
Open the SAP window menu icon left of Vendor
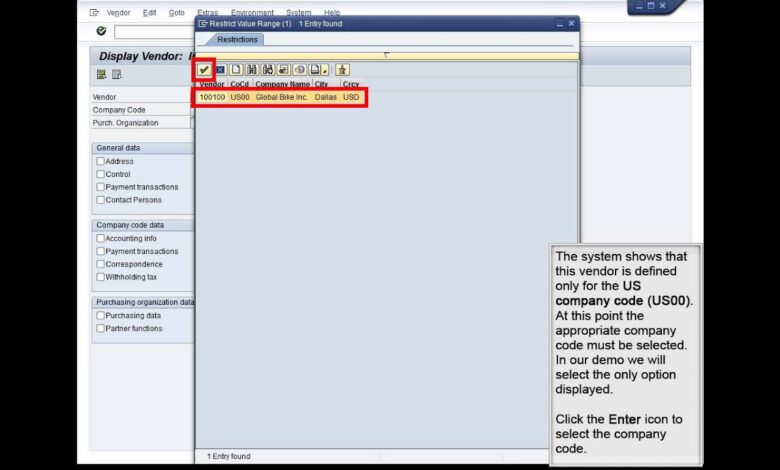pyautogui.click(x=94, y=12)
